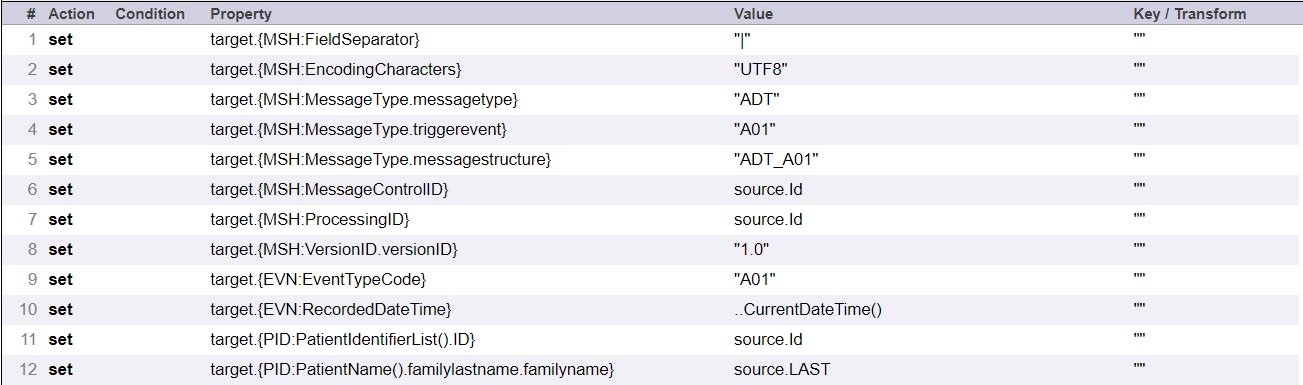Select the MSH:MessageControlID property row
The height and width of the screenshot is (385, 1303).
tap(651, 190)
